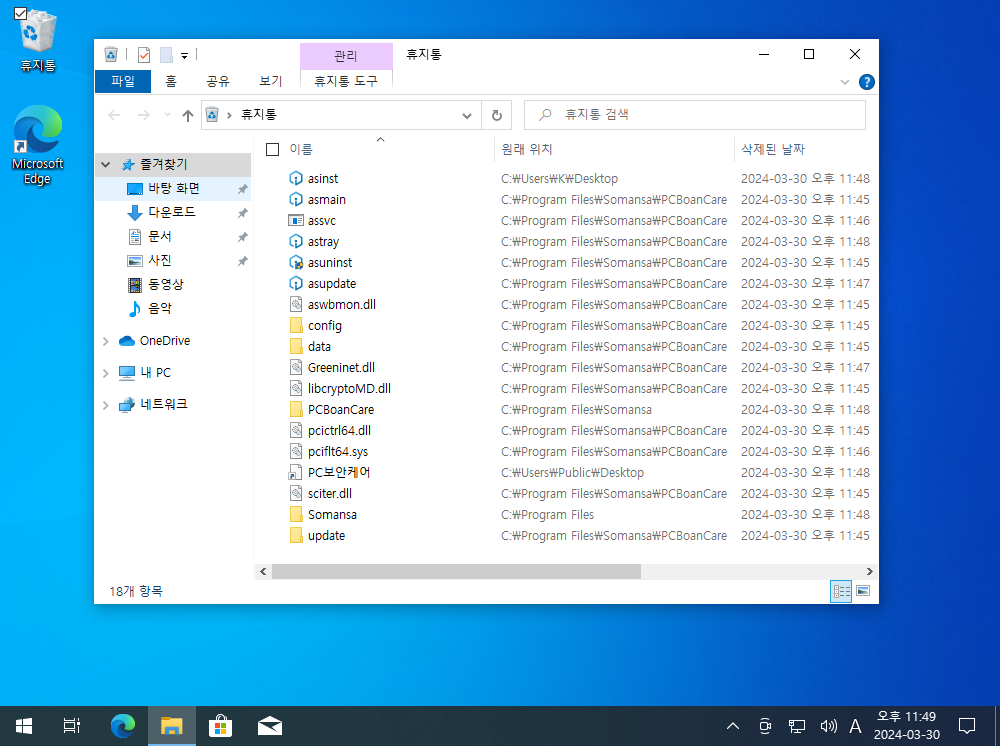Collapse the 즐겨찾기 tree node
The image size is (1000, 746).
pos(106,165)
